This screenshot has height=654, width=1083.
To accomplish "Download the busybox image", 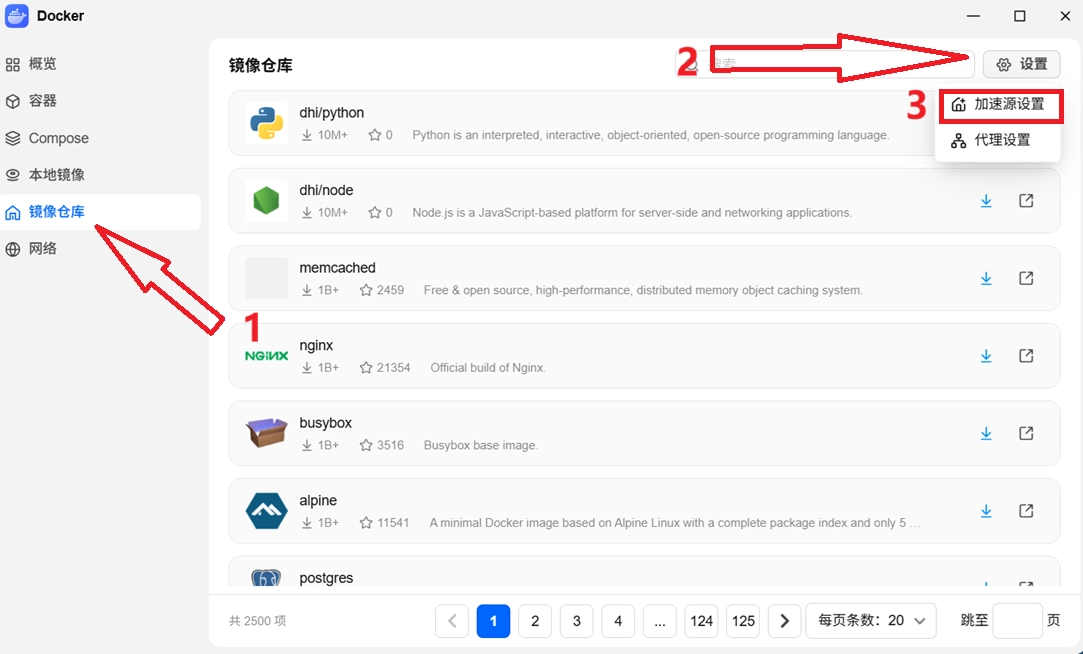I will 986,434.
